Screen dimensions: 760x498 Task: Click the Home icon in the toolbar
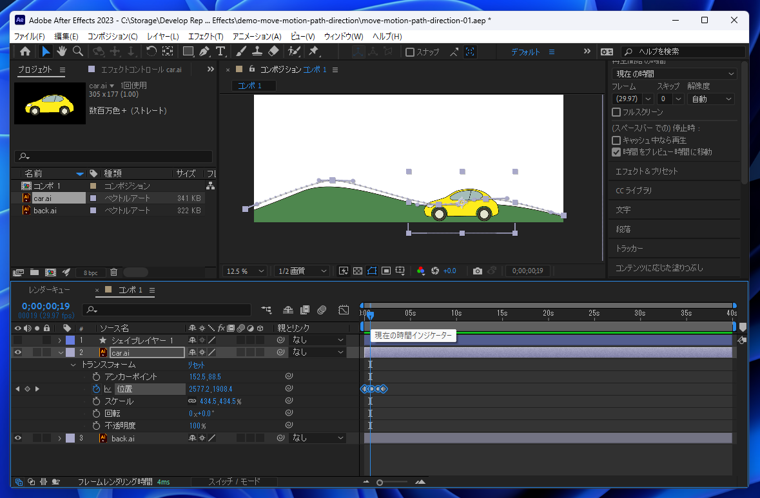click(x=25, y=51)
